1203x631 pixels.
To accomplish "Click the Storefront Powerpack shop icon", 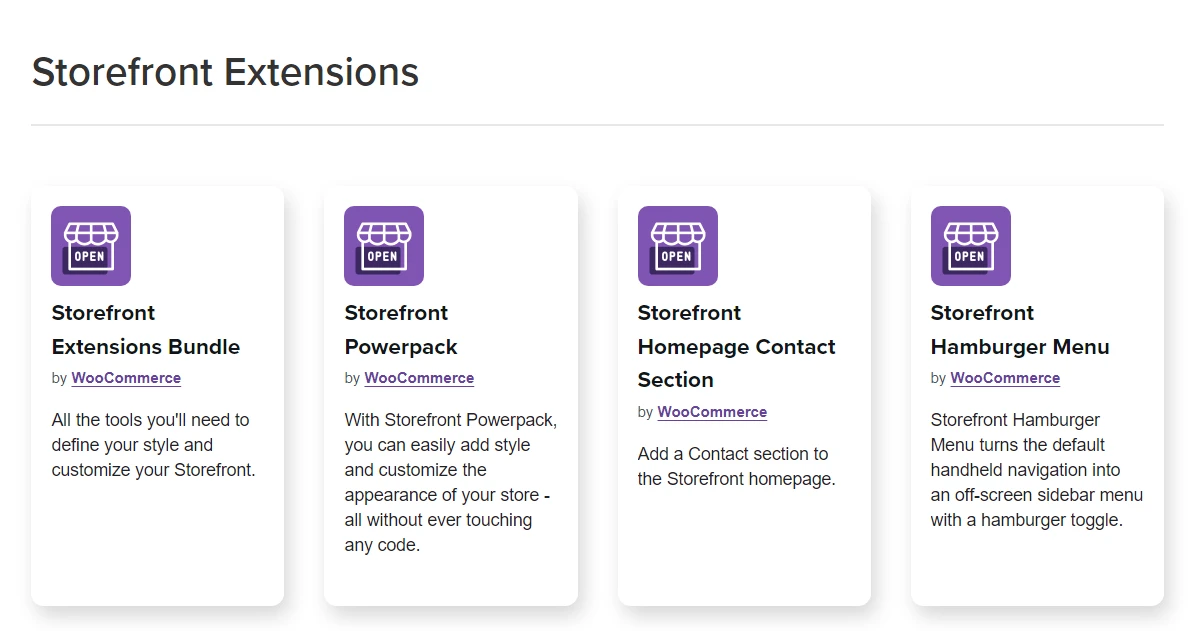I will click(x=384, y=246).
